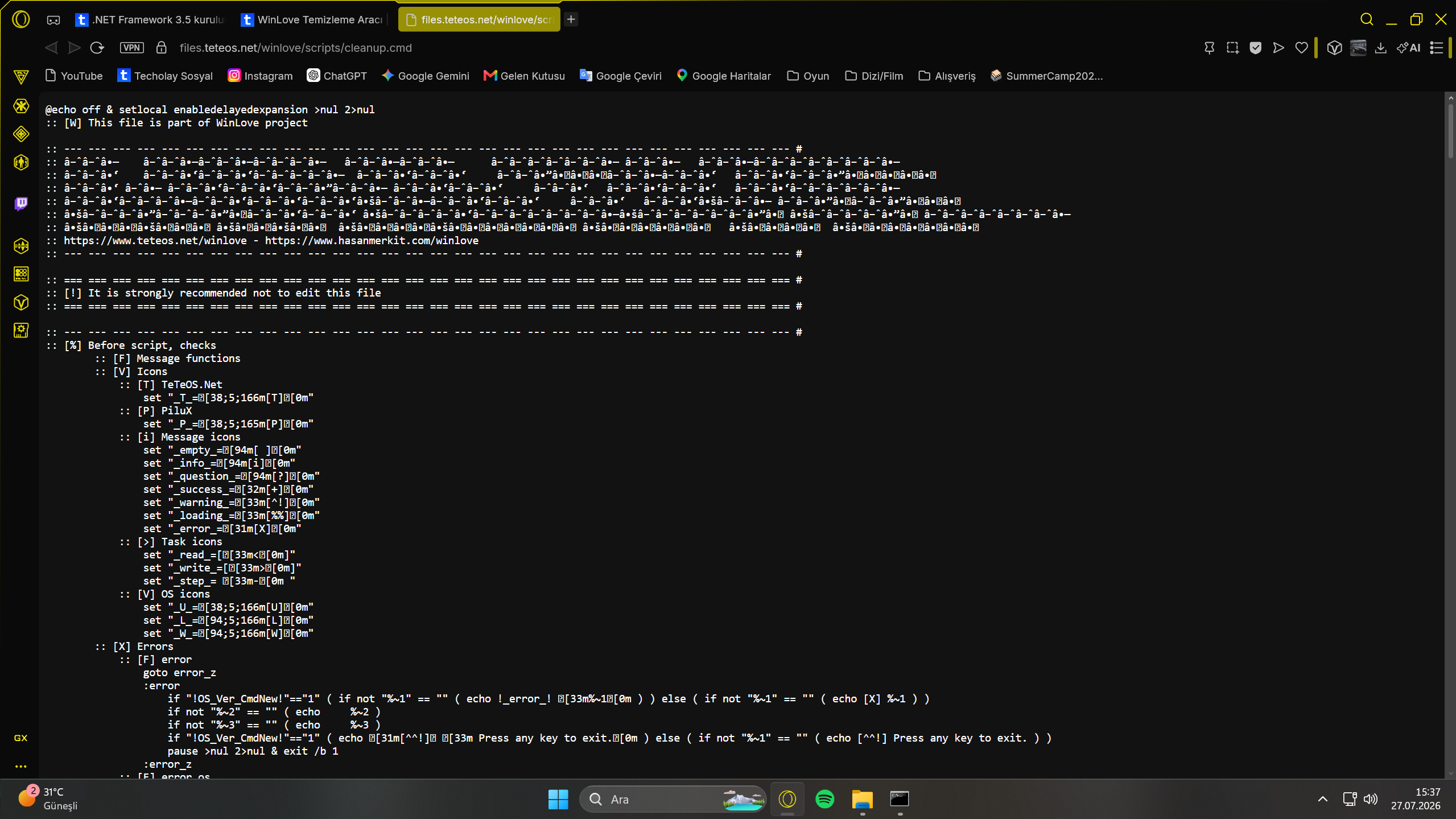Open the snapshot capture tool
Screen dimensions: 1456x819
click(1232, 48)
